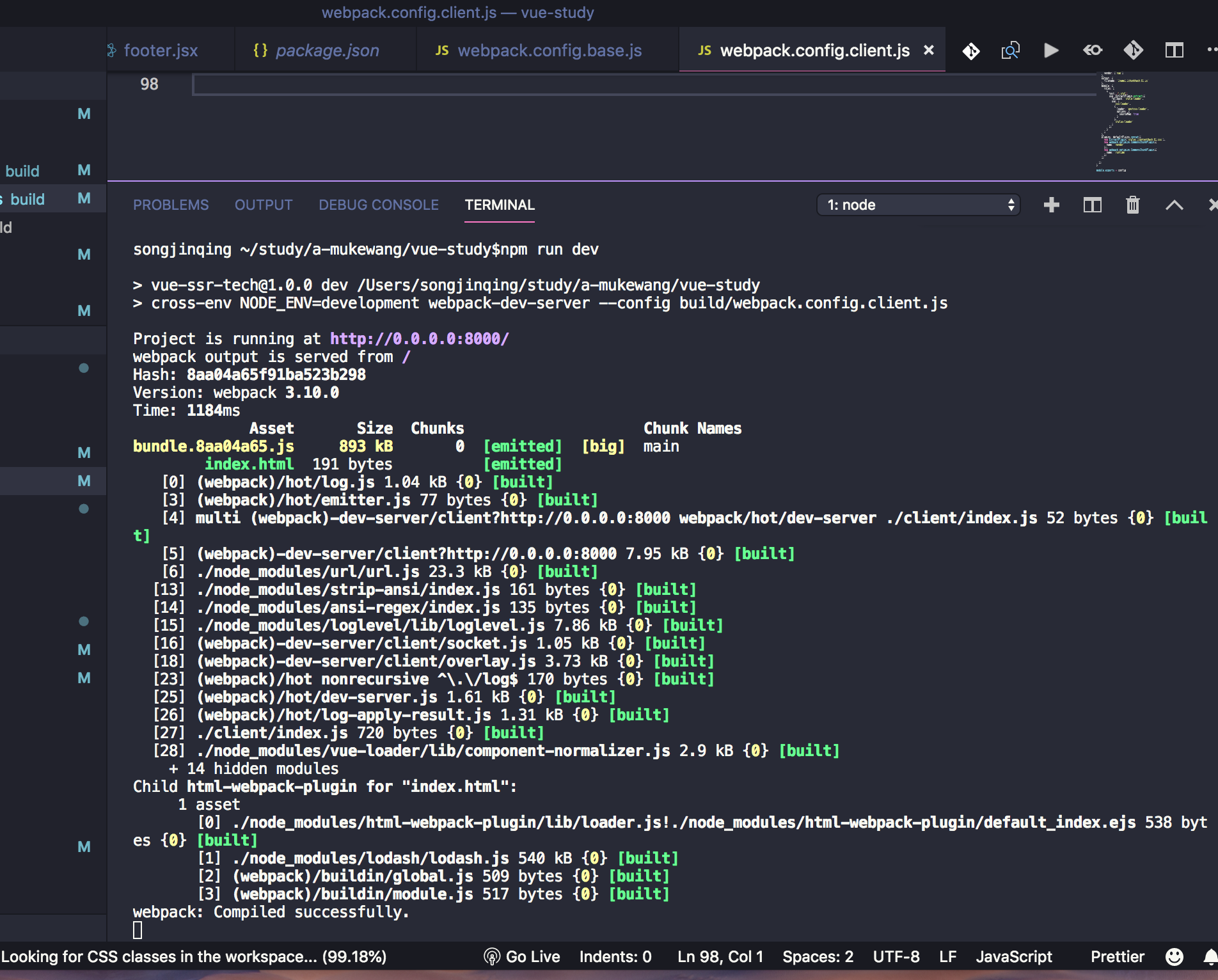Image resolution: width=1218 pixels, height=980 pixels.
Task: Click the terminal cursor on last line
Action: [x=138, y=930]
